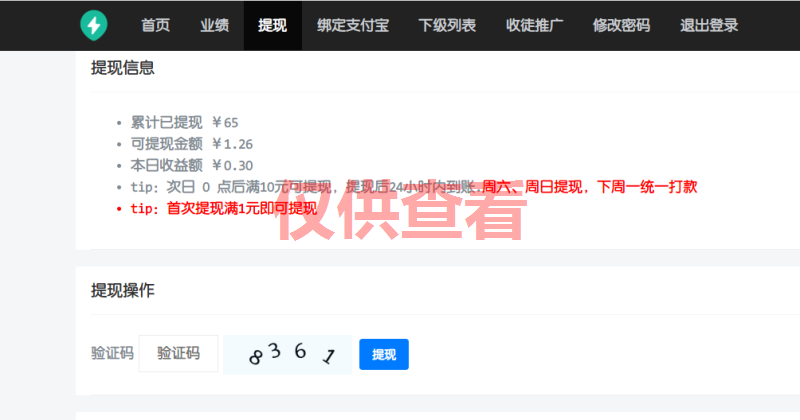Focus the 验证码 input field

(178, 353)
